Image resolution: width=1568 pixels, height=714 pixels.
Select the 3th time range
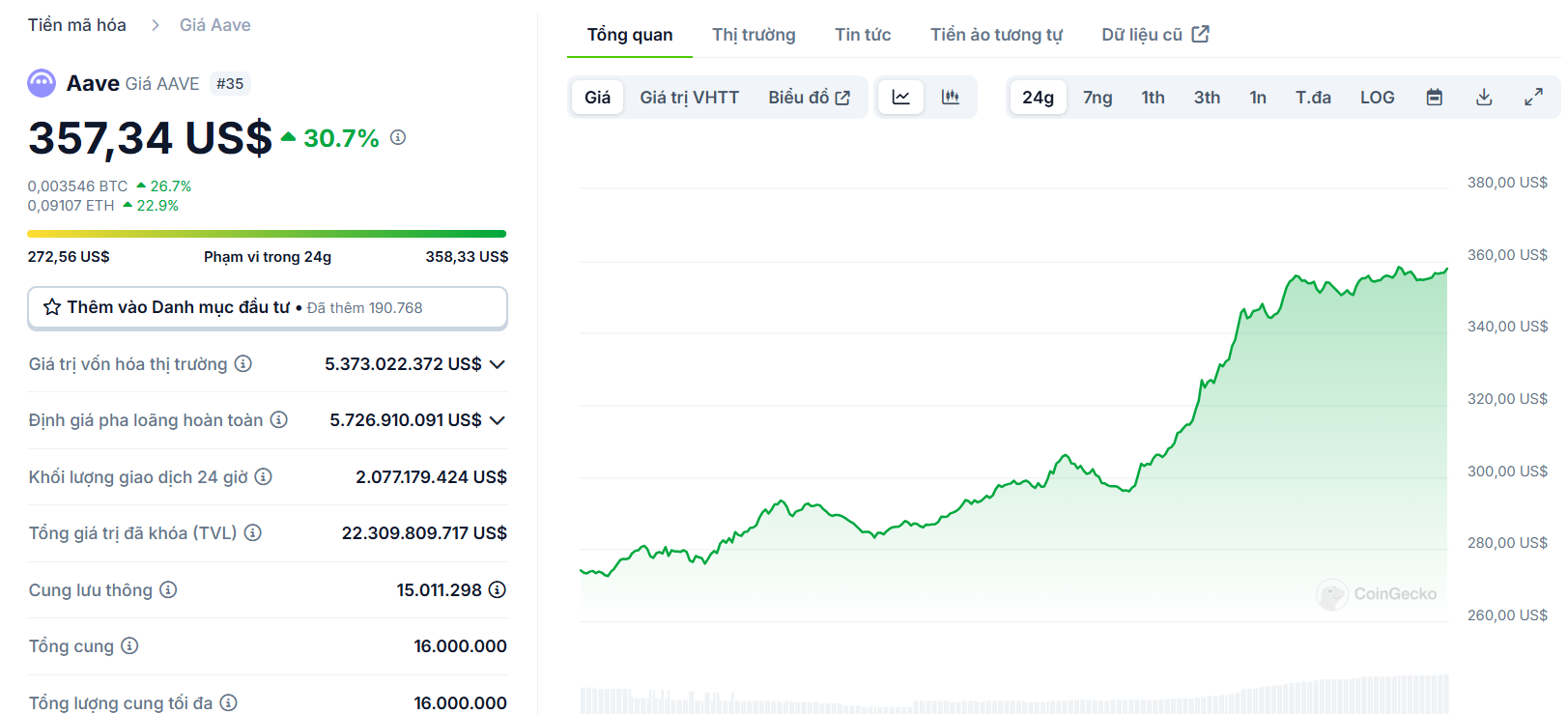pyautogui.click(x=1207, y=97)
